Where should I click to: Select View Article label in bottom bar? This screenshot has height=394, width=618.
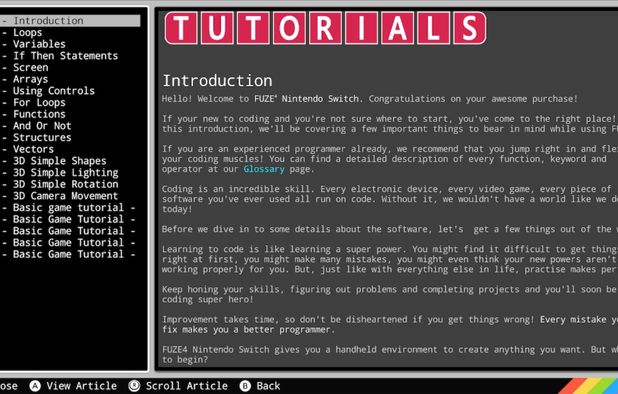(82, 386)
